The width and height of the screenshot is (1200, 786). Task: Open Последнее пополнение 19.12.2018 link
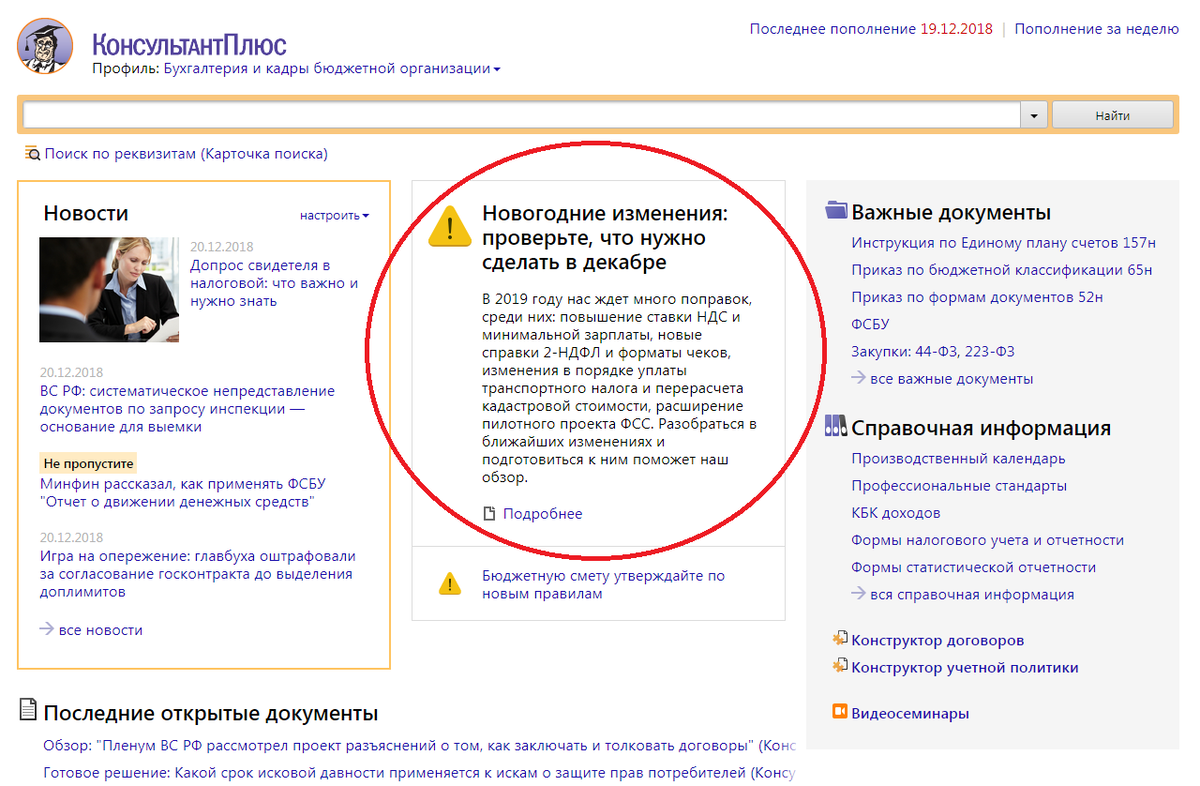(871, 29)
